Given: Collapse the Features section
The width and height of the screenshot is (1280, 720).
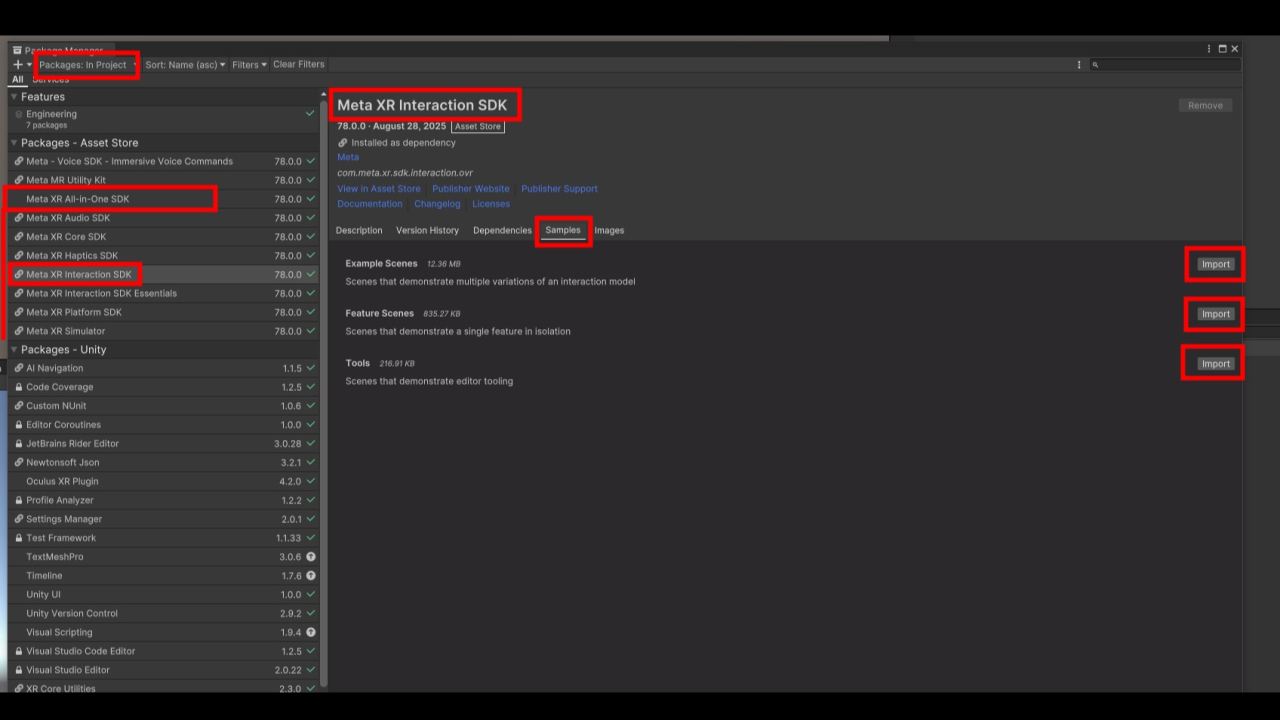Looking at the screenshot, I should [14, 97].
